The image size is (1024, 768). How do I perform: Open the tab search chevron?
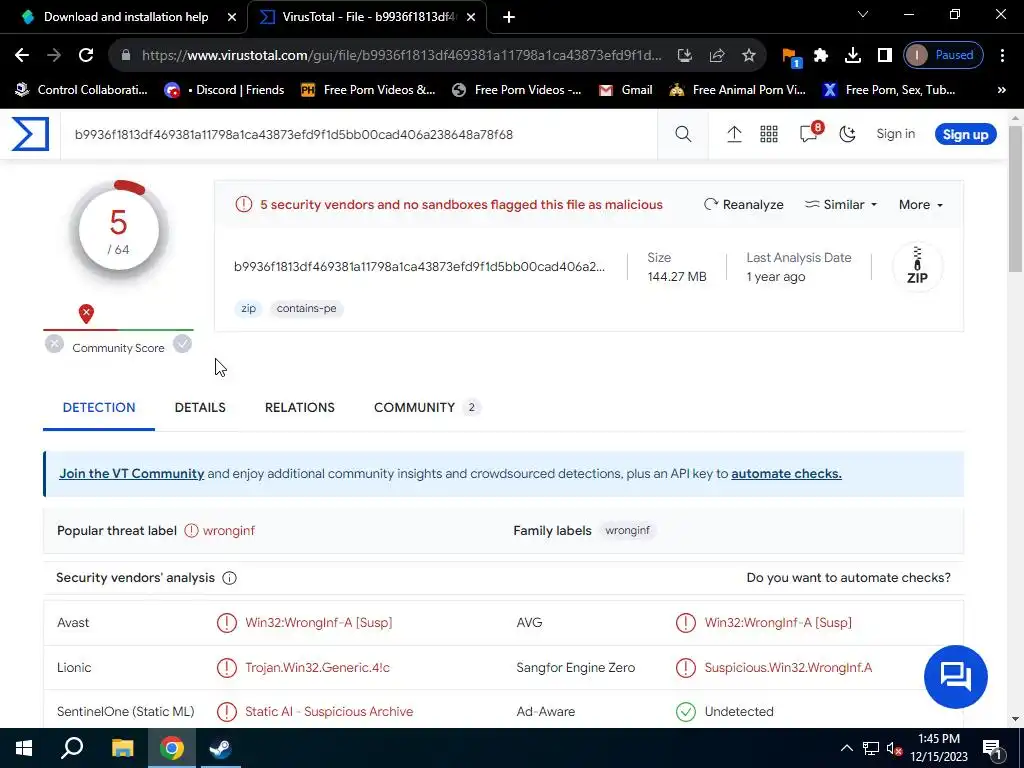pos(863,14)
